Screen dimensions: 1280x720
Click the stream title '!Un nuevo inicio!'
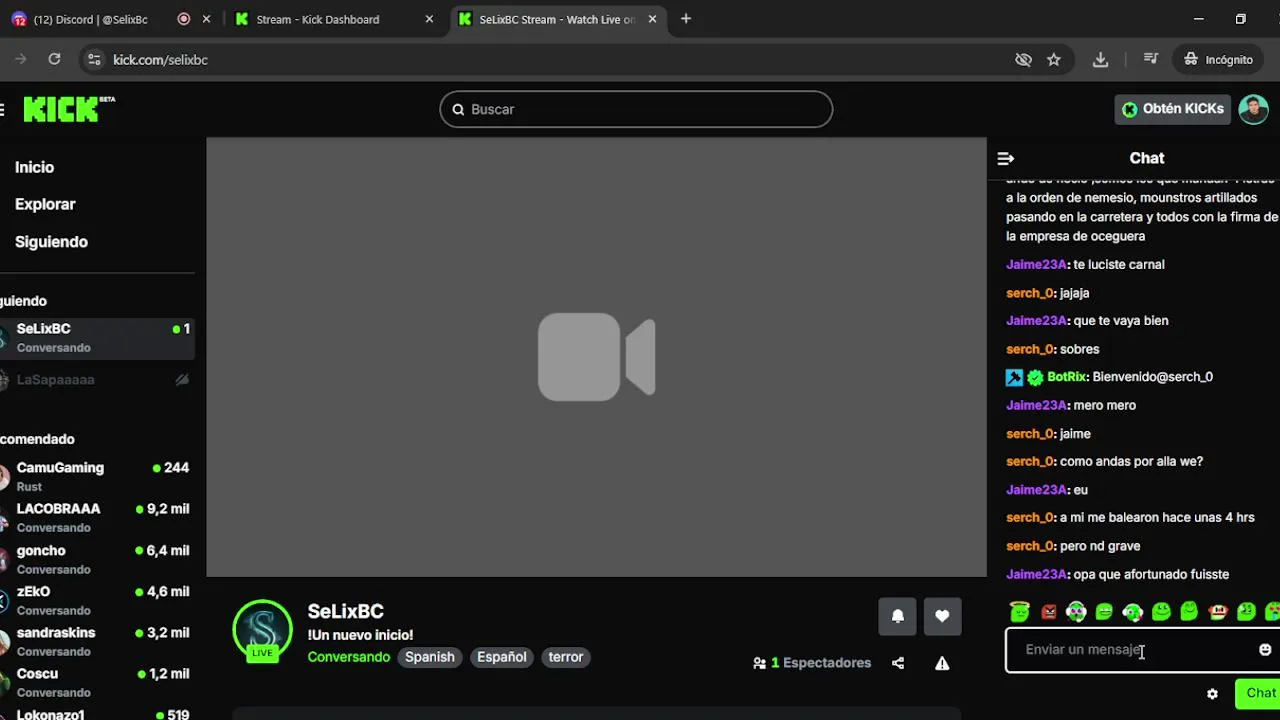tap(360, 635)
